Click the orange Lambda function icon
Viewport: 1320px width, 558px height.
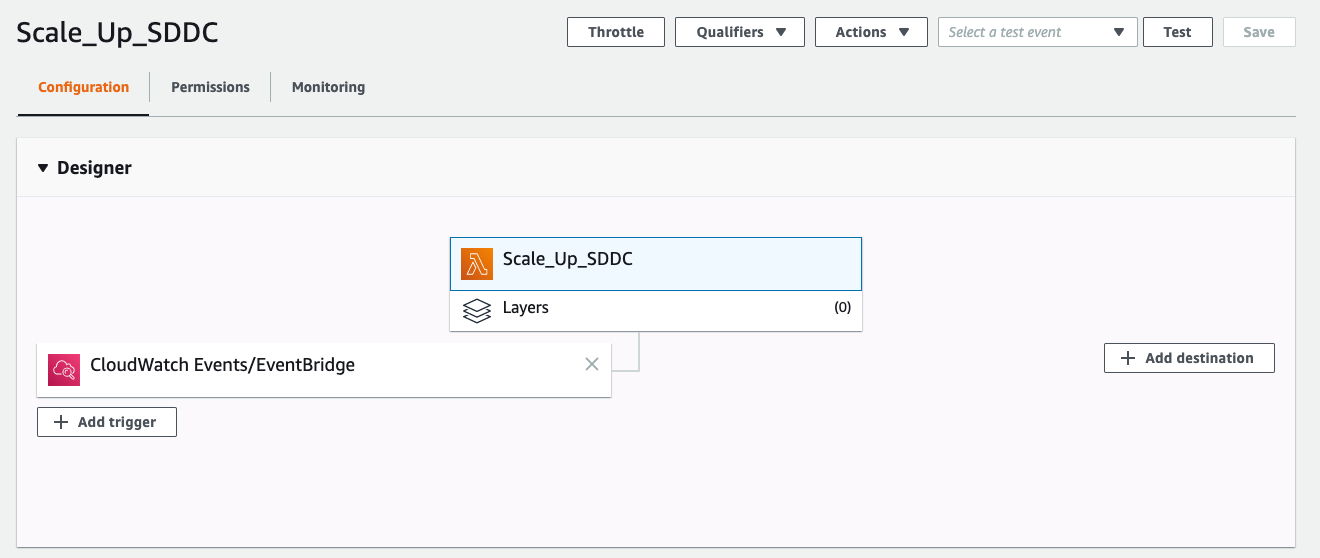(477, 263)
